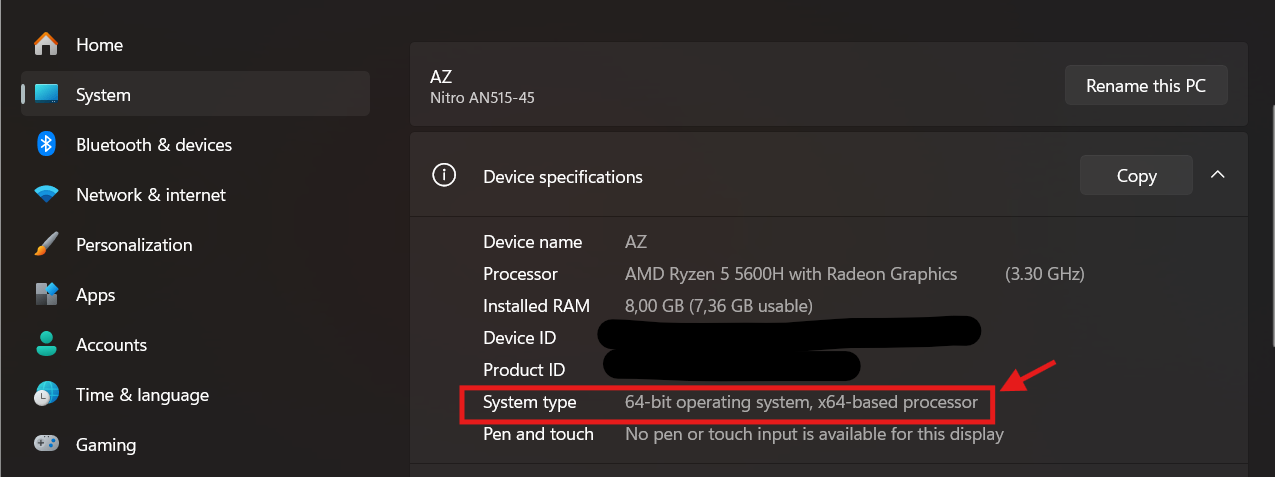Collapse Device specifications using the chevron
Viewport: 1275px width, 477px height.
click(x=1217, y=175)
